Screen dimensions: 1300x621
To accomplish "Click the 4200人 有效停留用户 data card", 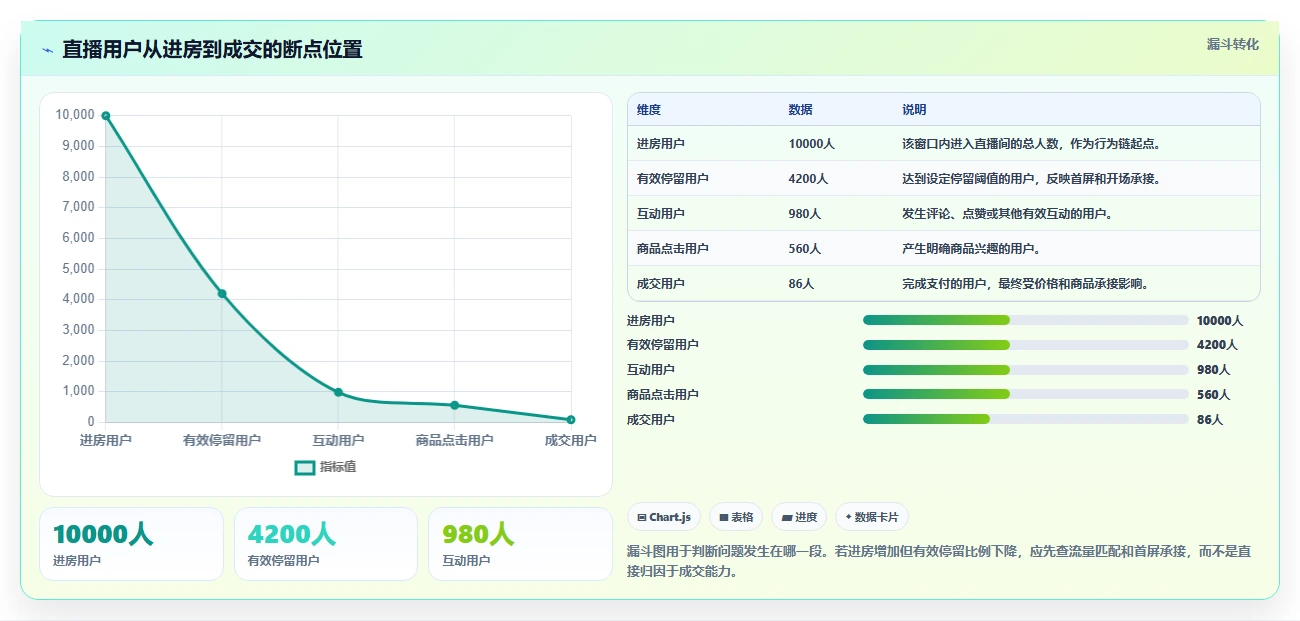I will tap(325, 544).
